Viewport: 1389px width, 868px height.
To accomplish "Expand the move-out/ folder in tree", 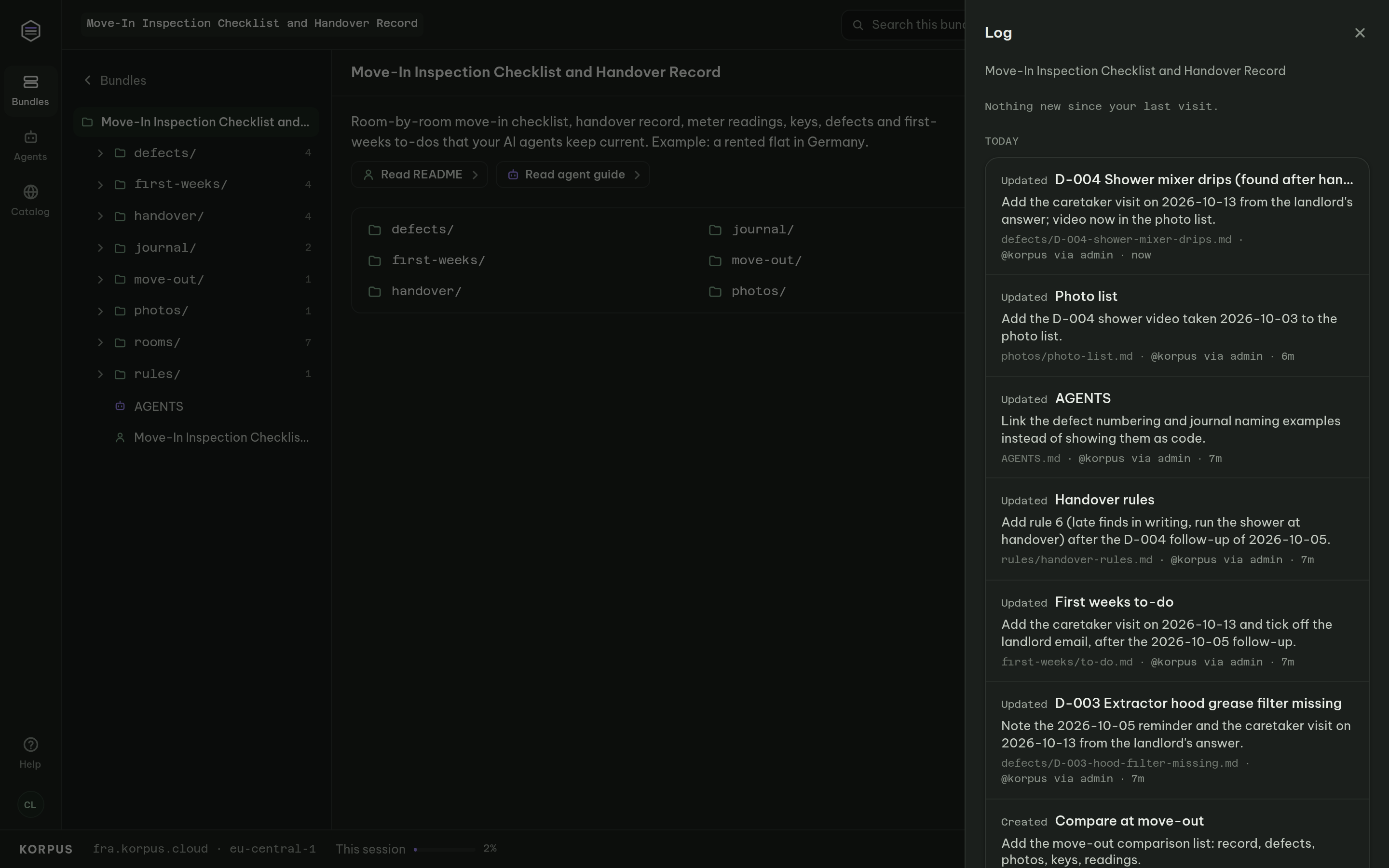I will [x=100, y=279].
